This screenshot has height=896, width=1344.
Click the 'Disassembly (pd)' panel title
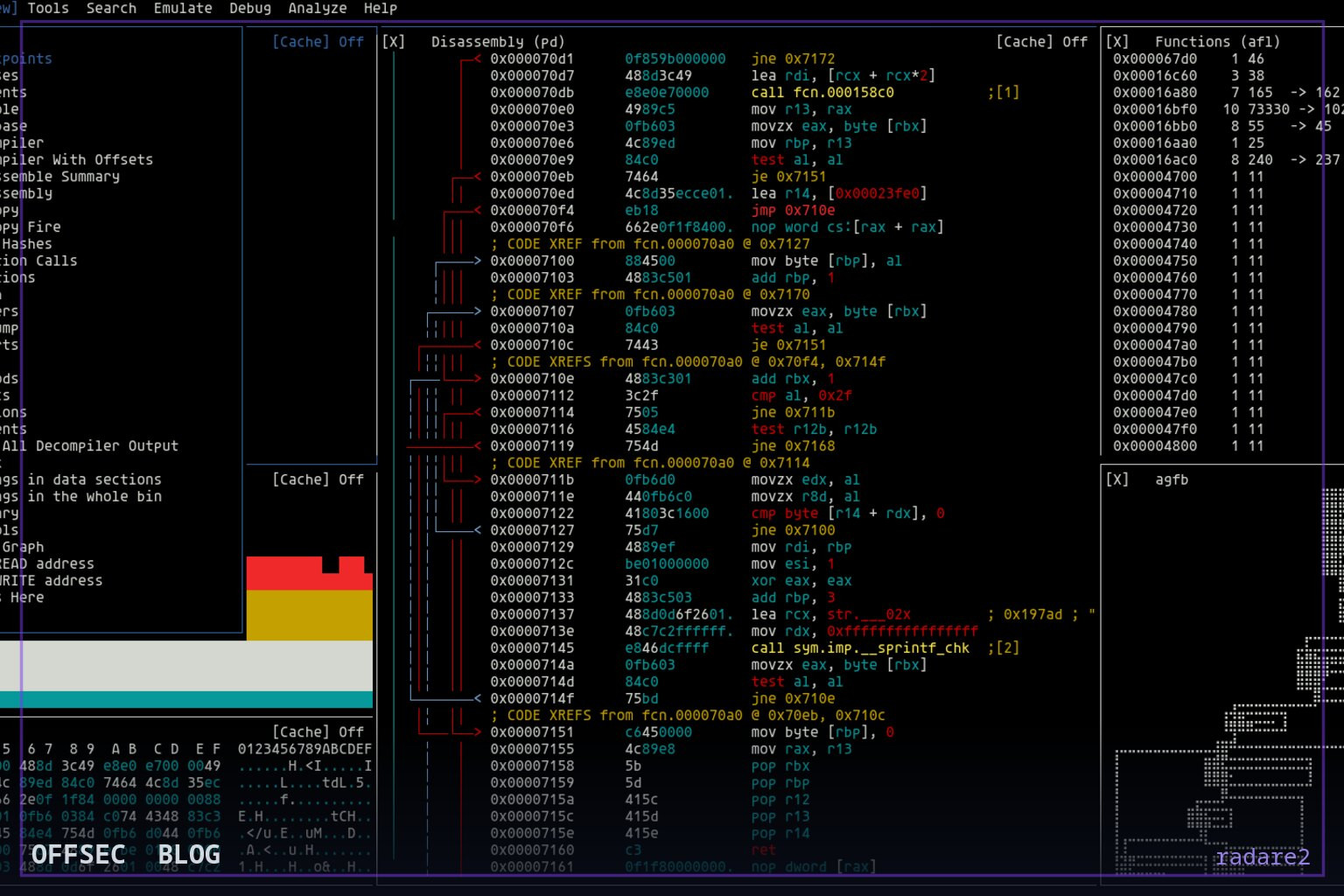pos(498,42)
